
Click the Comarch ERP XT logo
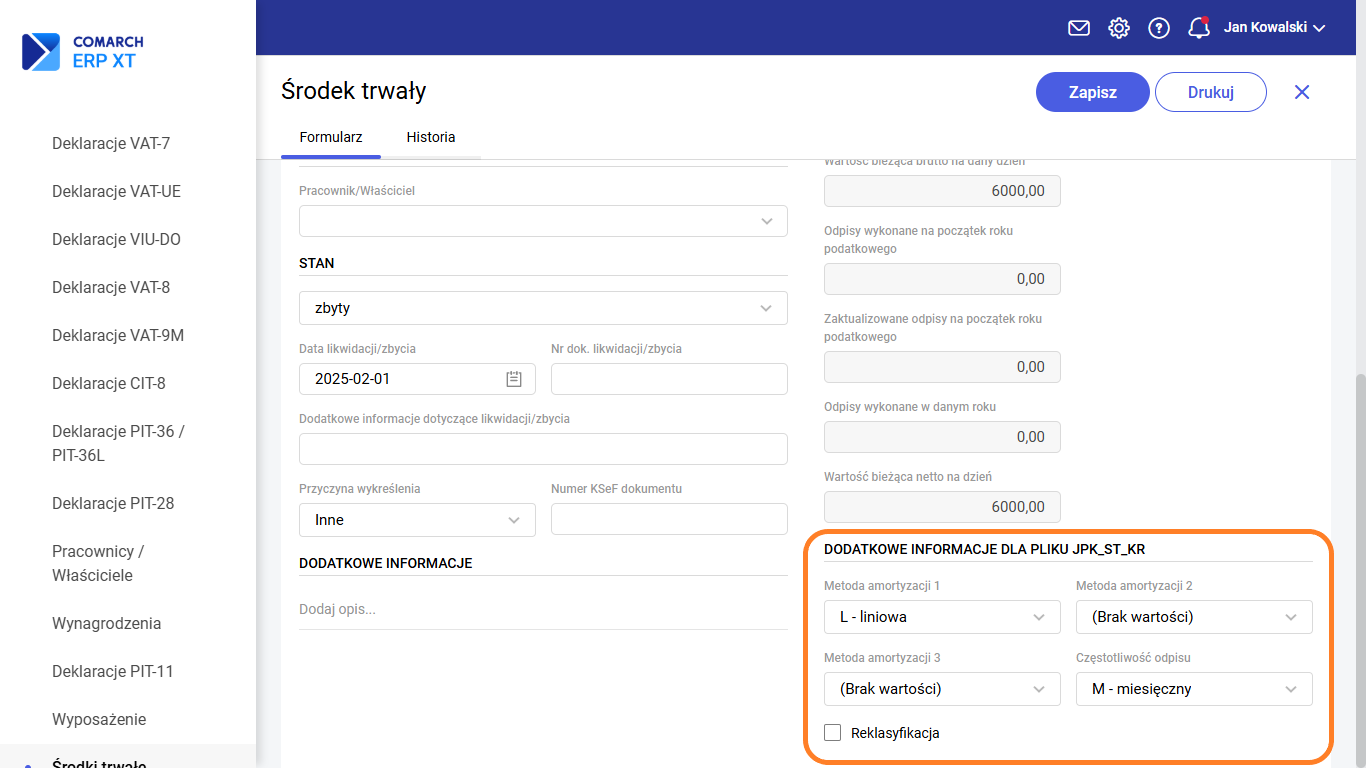coord(83,52)
